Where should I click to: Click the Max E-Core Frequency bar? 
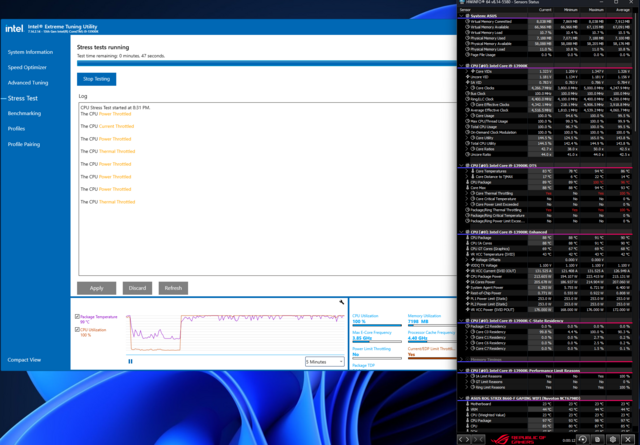pyautogui.click(x=377, y=342)
